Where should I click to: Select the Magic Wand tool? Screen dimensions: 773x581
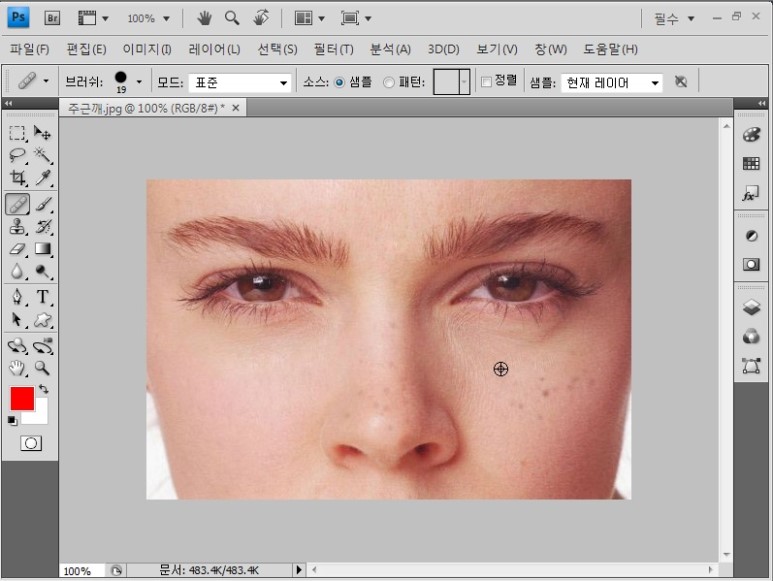[43, 155]
